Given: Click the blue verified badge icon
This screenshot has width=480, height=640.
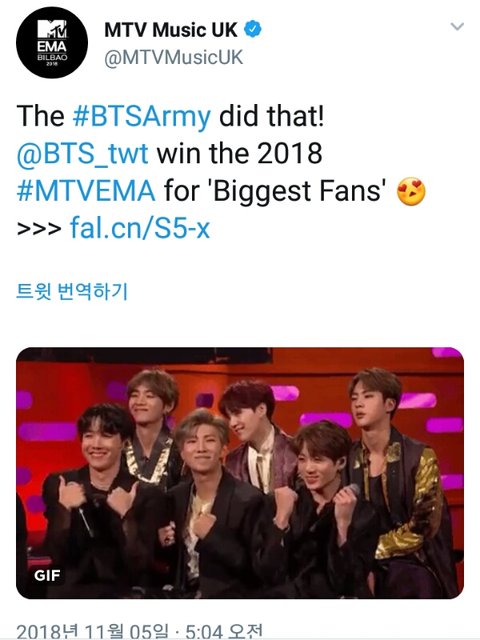Looking at the screenshot, I should click(253, 30).
